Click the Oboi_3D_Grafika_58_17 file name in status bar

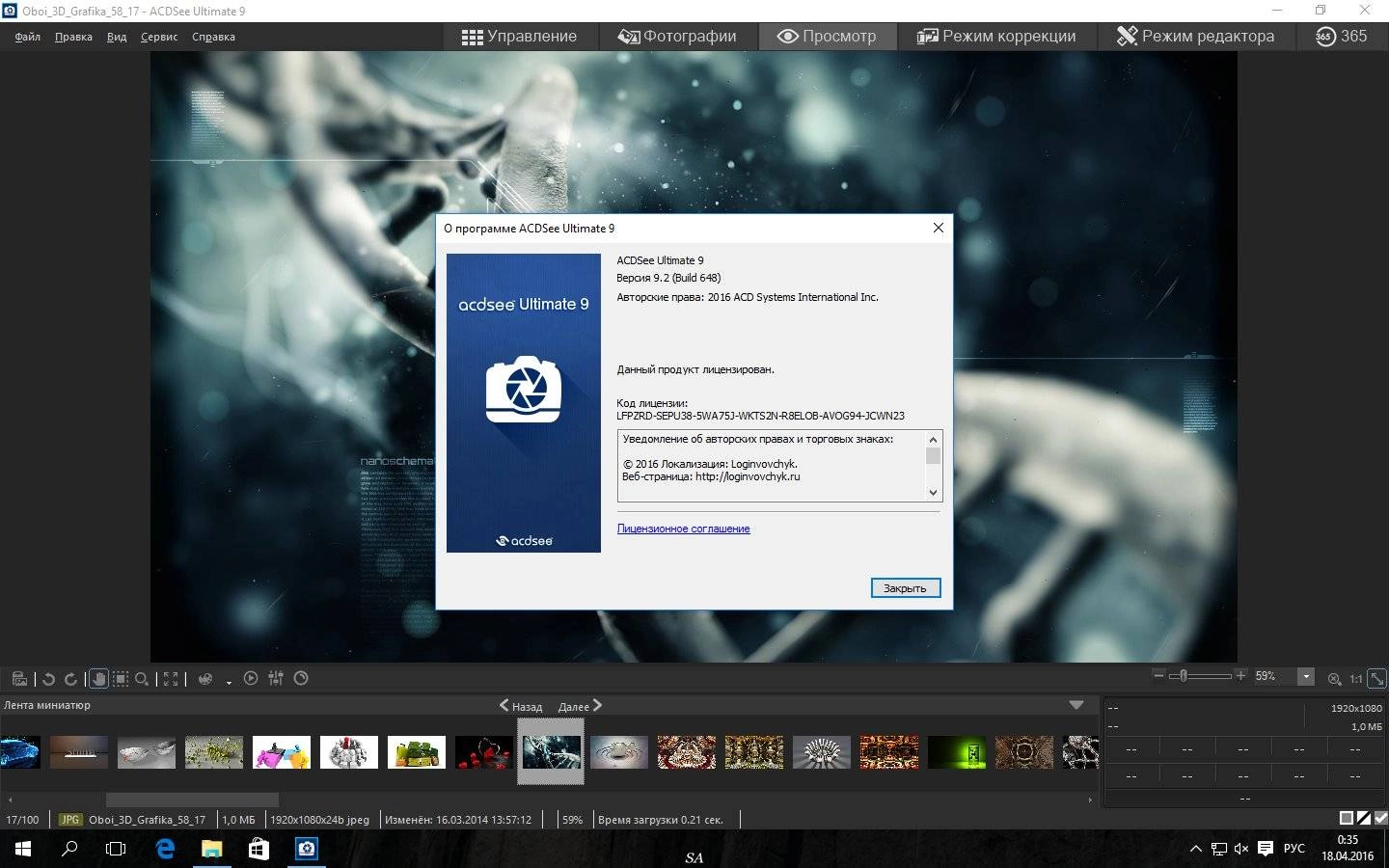[147, 820]
